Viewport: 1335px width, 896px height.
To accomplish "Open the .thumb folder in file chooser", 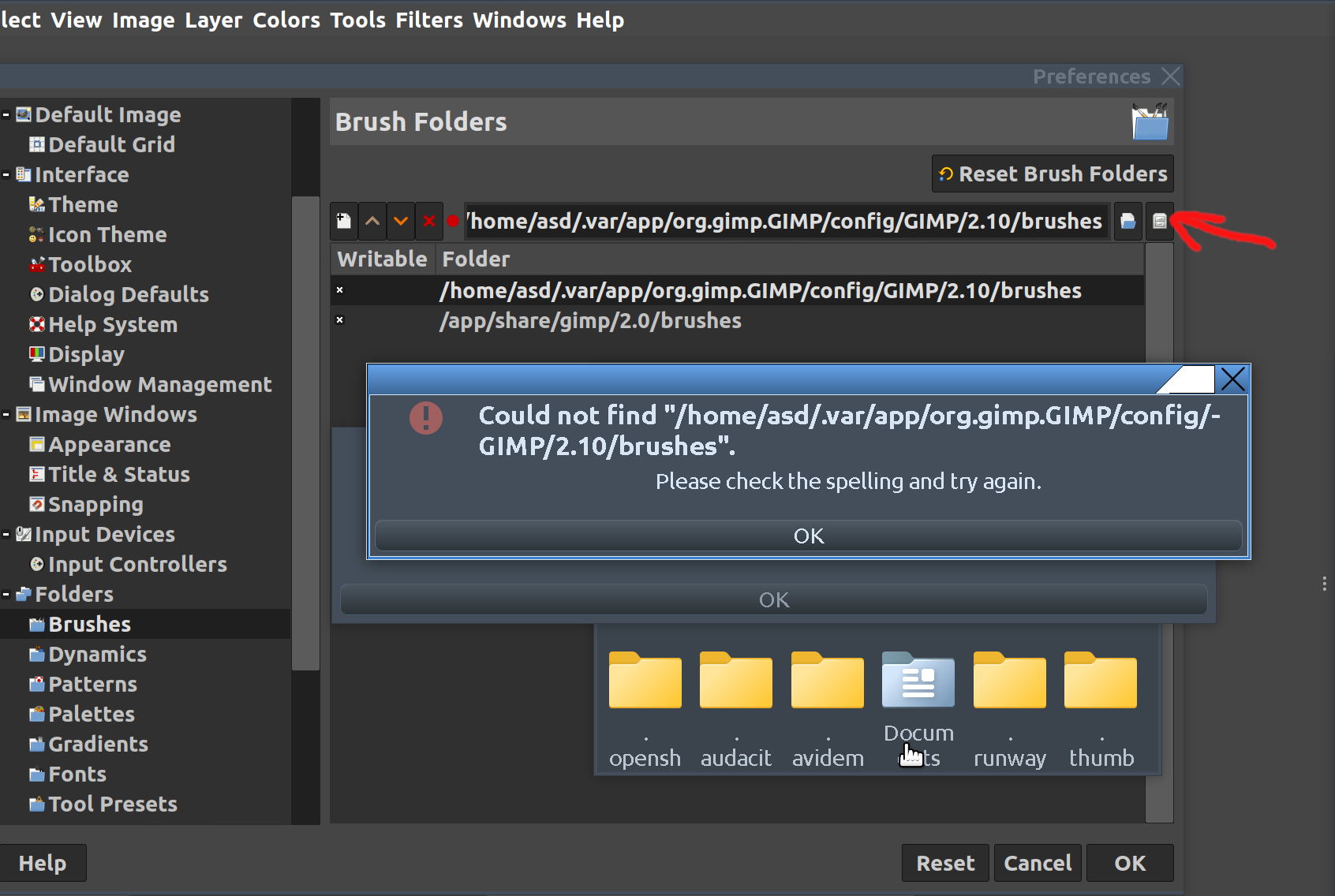I will 1101,710.
